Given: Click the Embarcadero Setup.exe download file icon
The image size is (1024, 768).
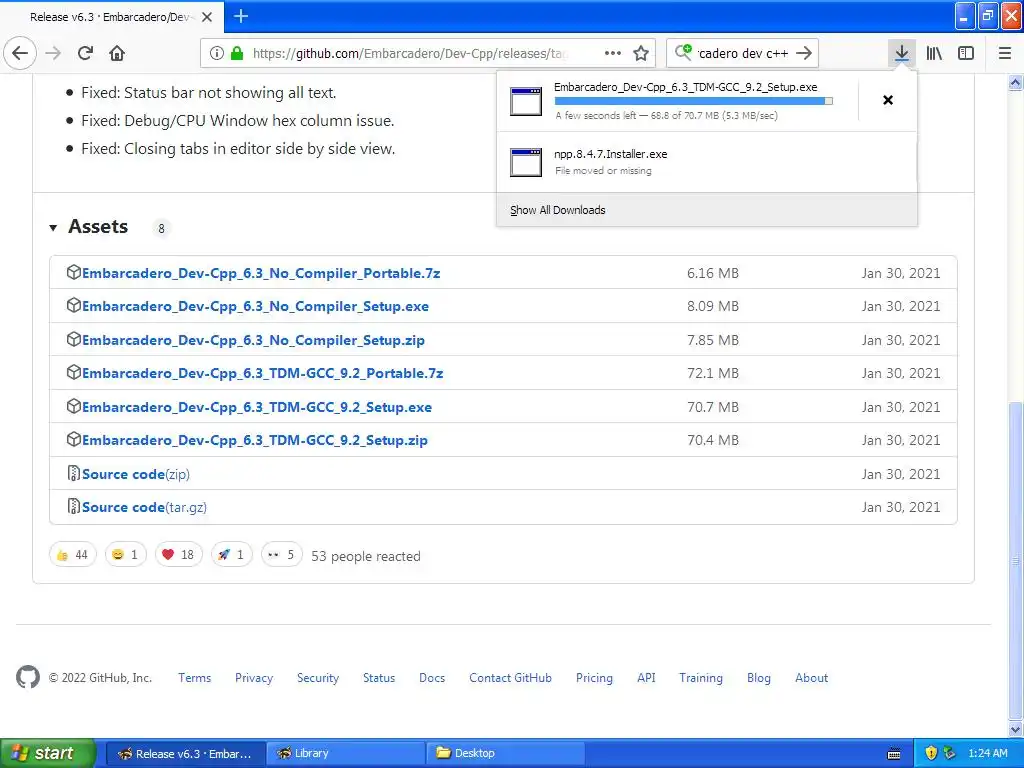Looking at the screenshot, I should [526, 101].
